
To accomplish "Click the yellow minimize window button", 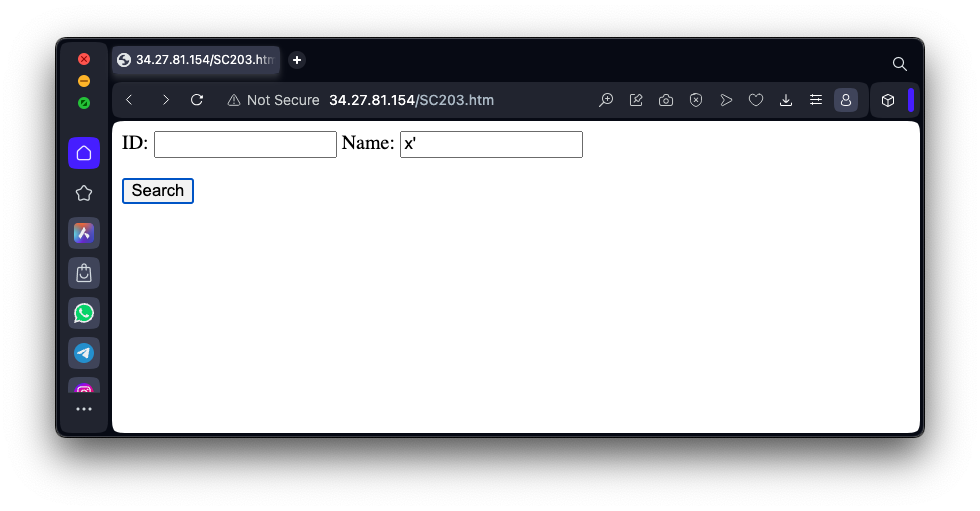I will [84, 81].
